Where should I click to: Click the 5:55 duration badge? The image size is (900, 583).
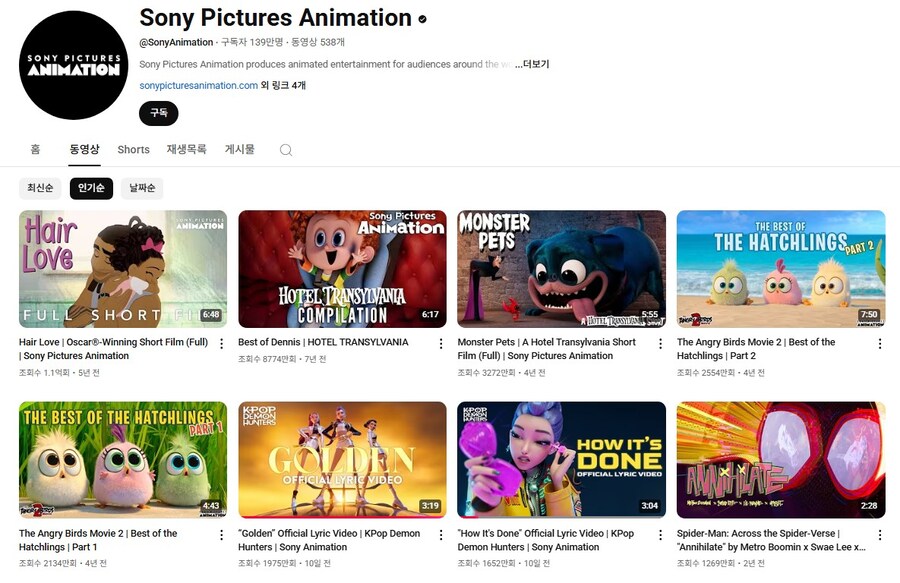(650, 314)
